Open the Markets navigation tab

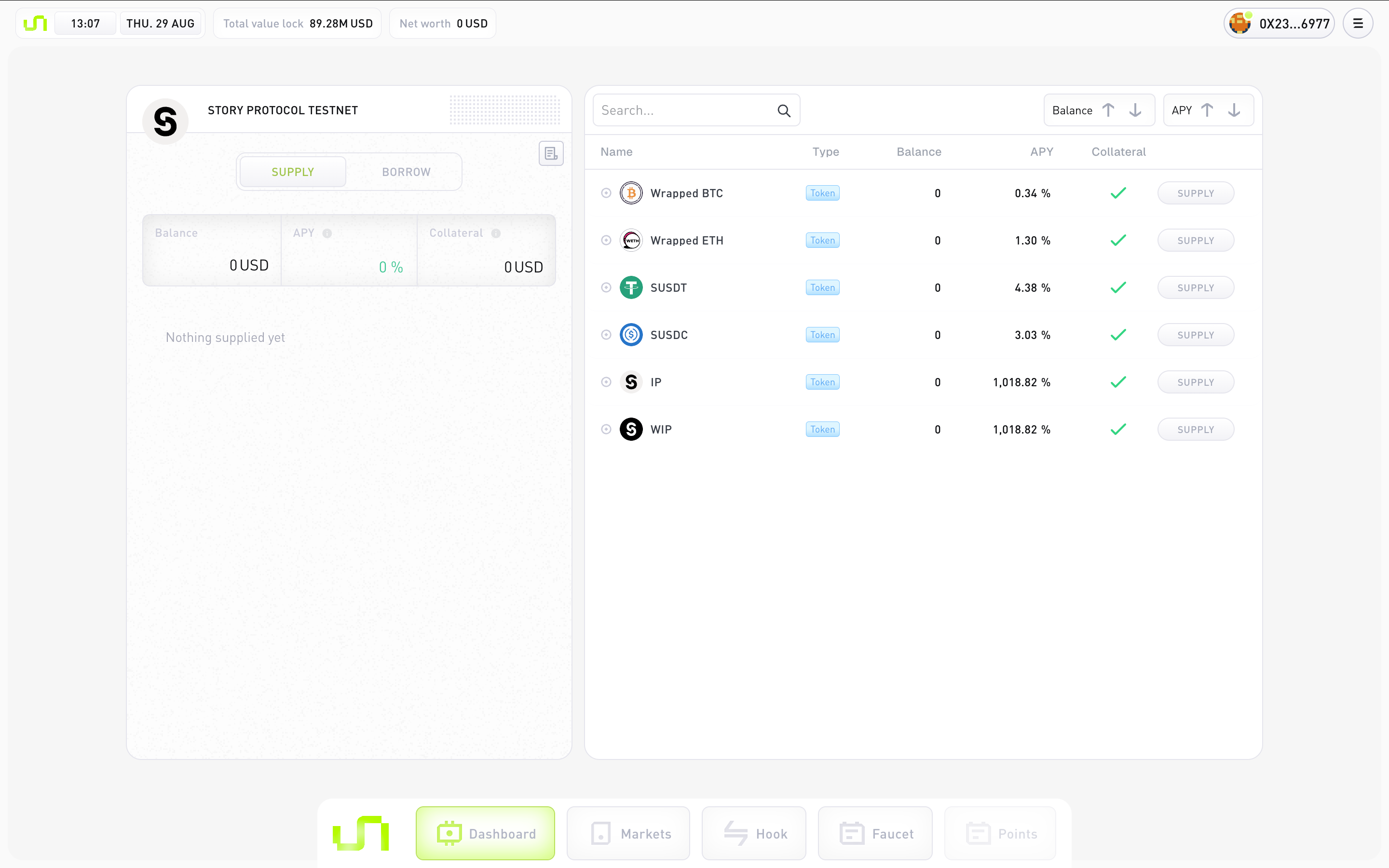tap(628, 834)
